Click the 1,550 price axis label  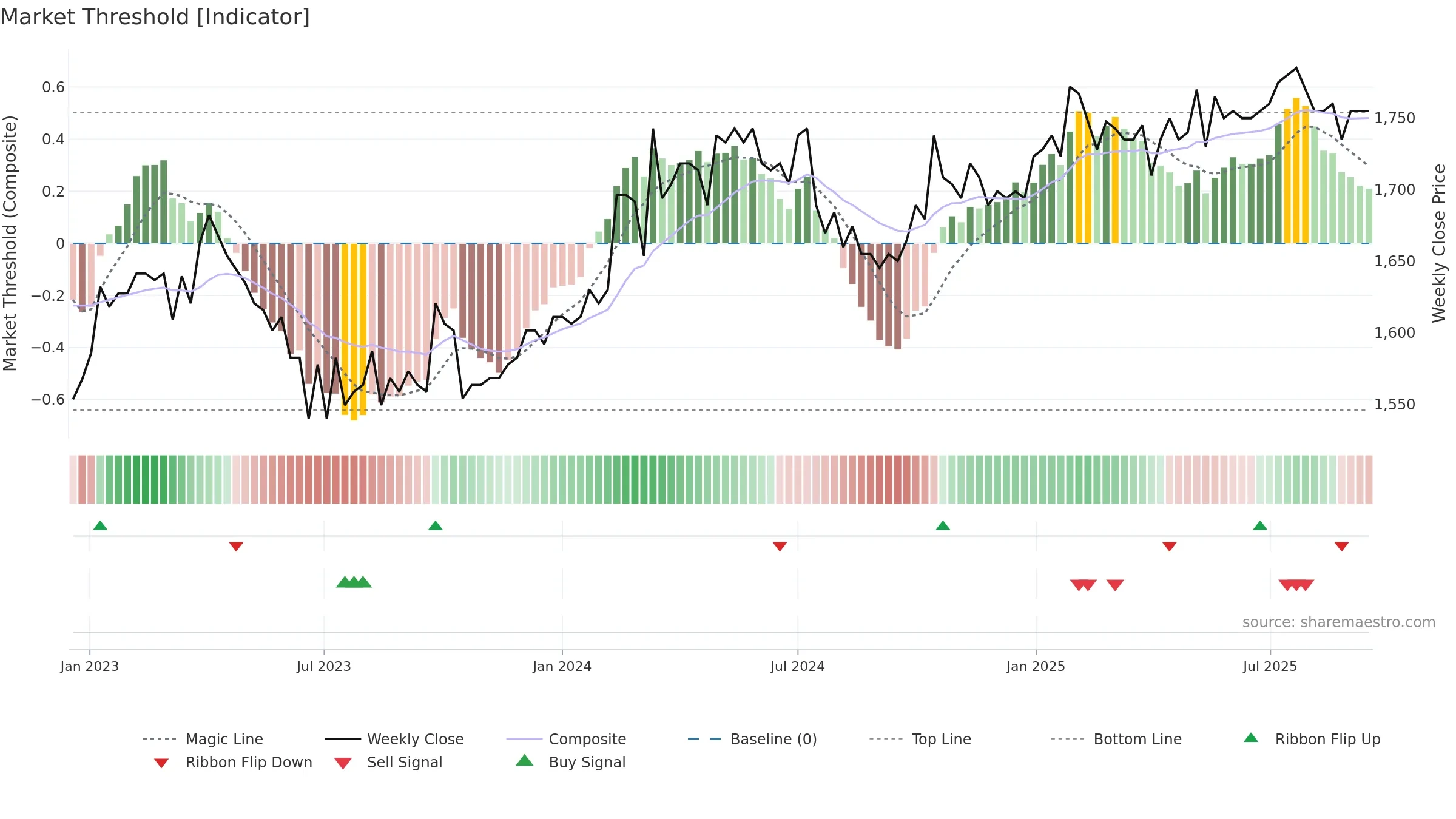pos(1395,404)
